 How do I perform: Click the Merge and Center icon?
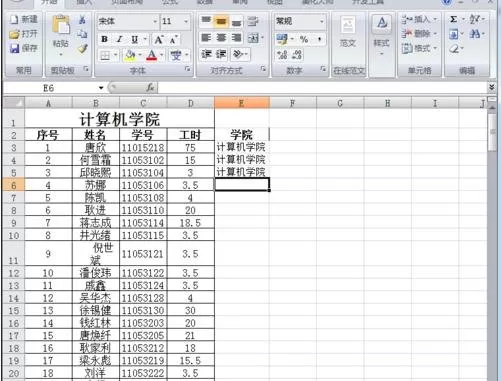tap(253, 38)
